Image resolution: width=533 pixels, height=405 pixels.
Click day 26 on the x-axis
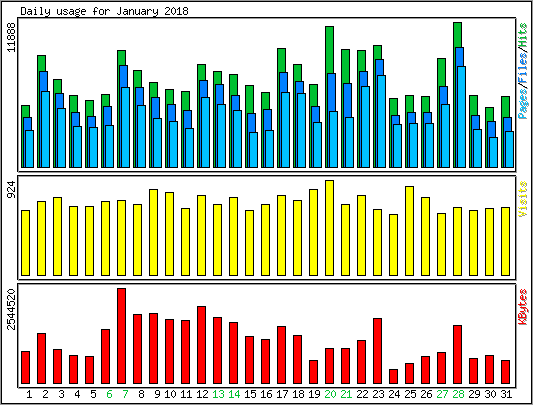pos(426,394)
